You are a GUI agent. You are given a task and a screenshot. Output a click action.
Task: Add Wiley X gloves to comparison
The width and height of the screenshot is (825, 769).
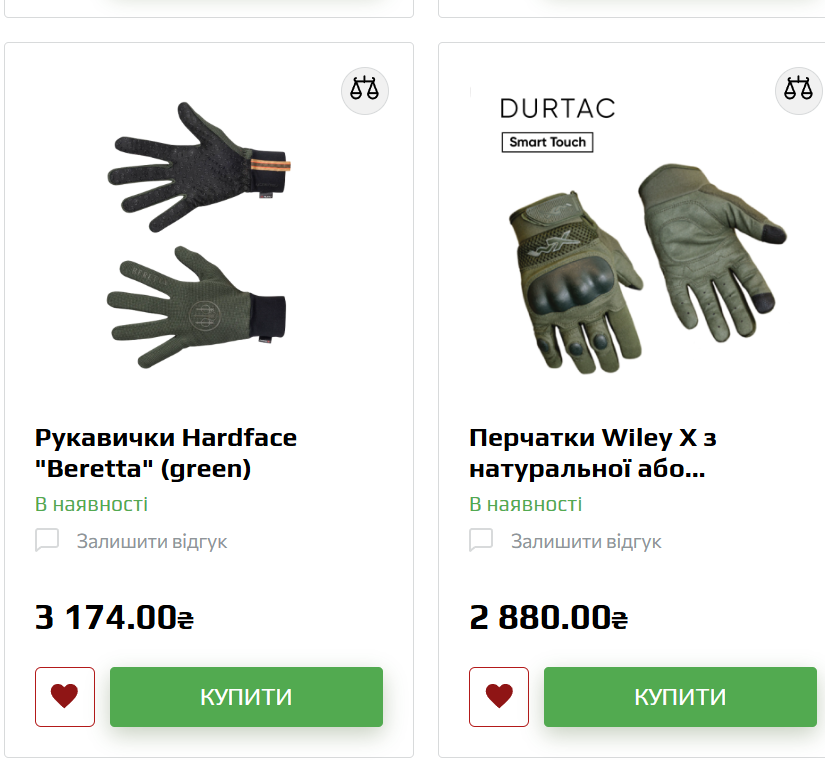(799, 90)
